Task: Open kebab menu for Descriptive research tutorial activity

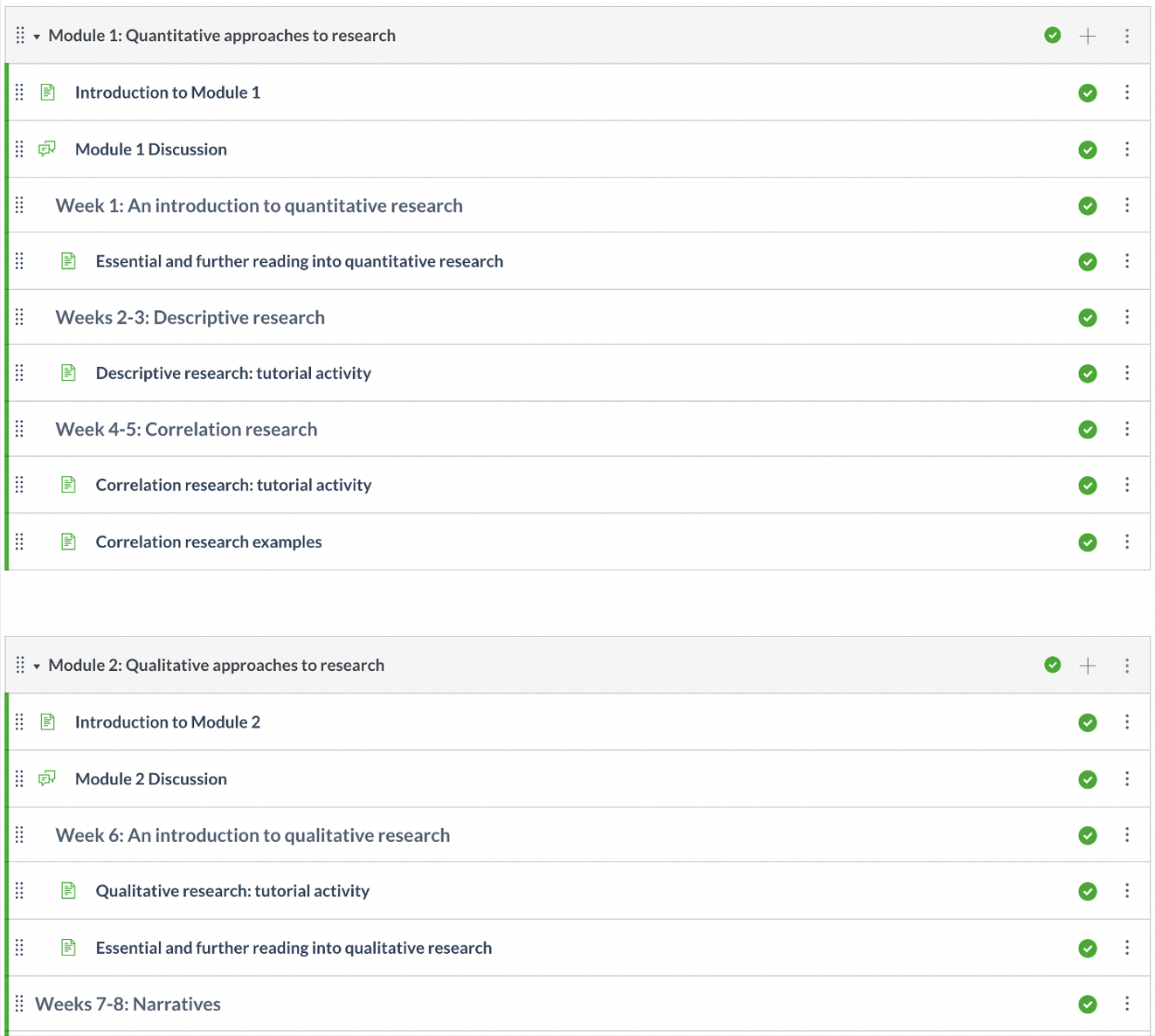Action: (1127, 373)
